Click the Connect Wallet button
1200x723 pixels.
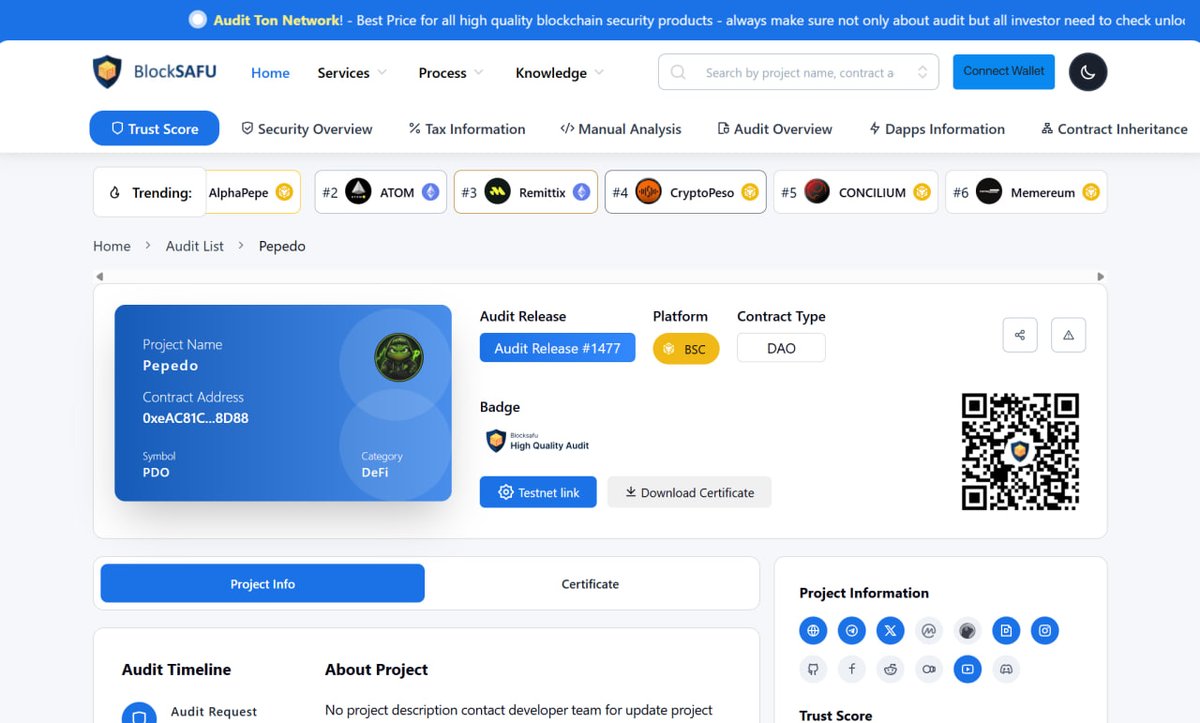coord(1004,72)
